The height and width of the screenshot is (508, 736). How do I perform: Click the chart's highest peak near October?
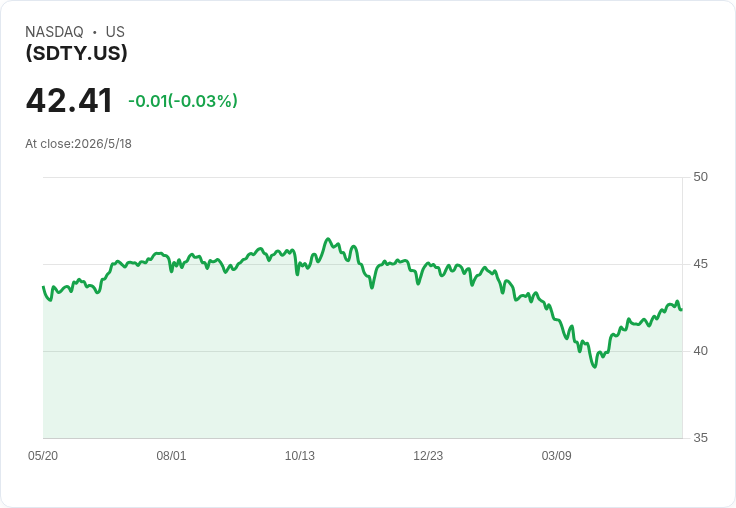(328, 239)
